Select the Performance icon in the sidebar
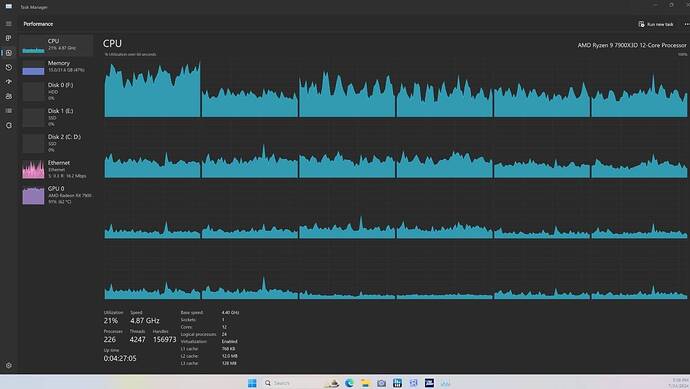This screenshot has width=690, height=389. tap(8, 53)
